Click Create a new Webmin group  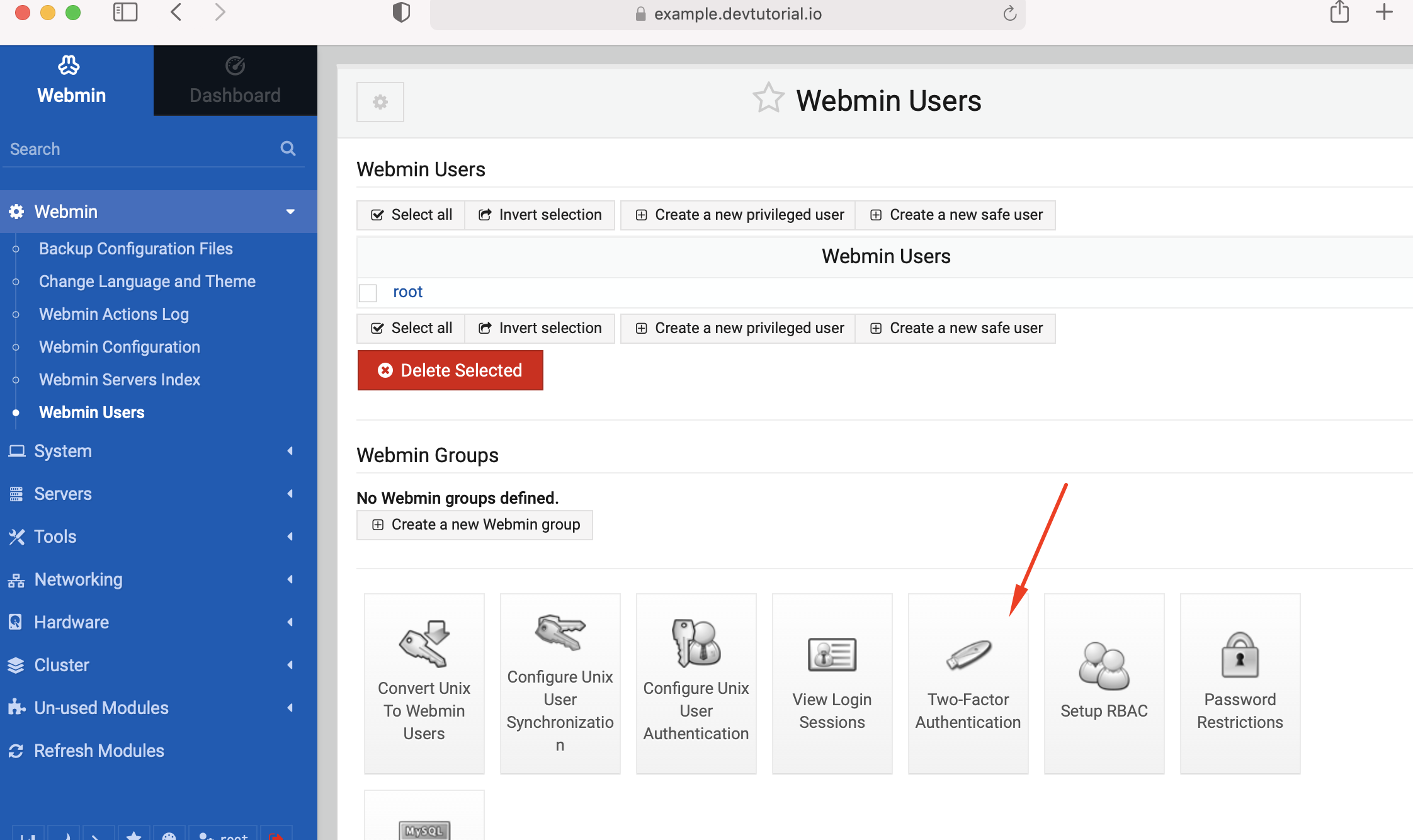(x=475, y=525)
